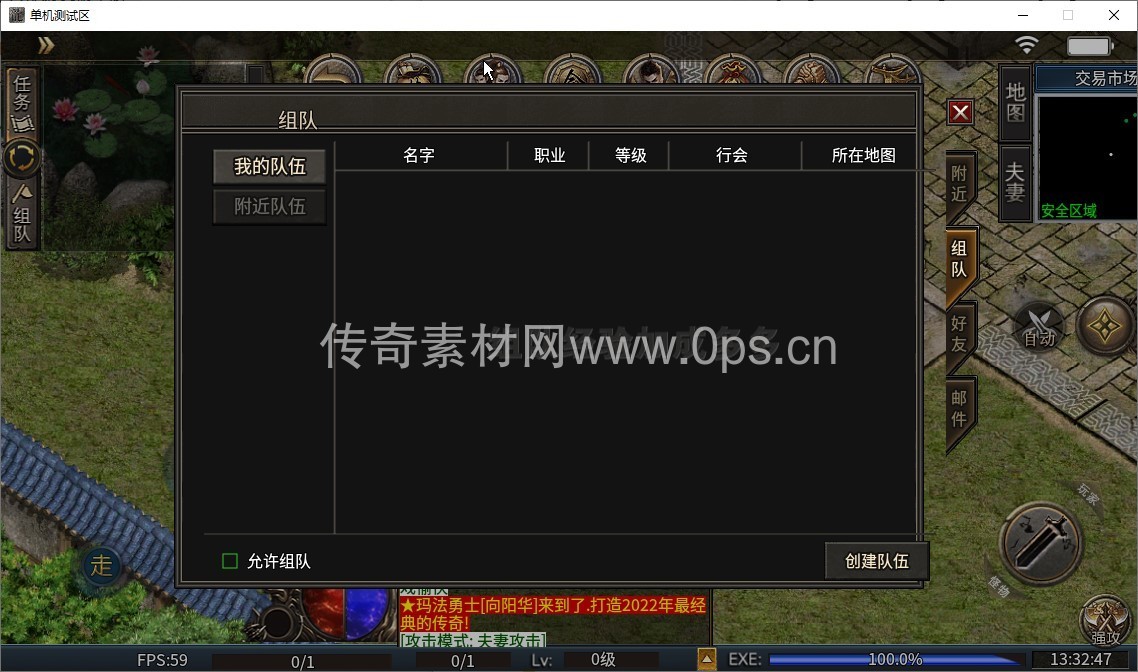Click the red X panel close icon
The height and width of the screenshot is (672, 1138).
[960, 112]
